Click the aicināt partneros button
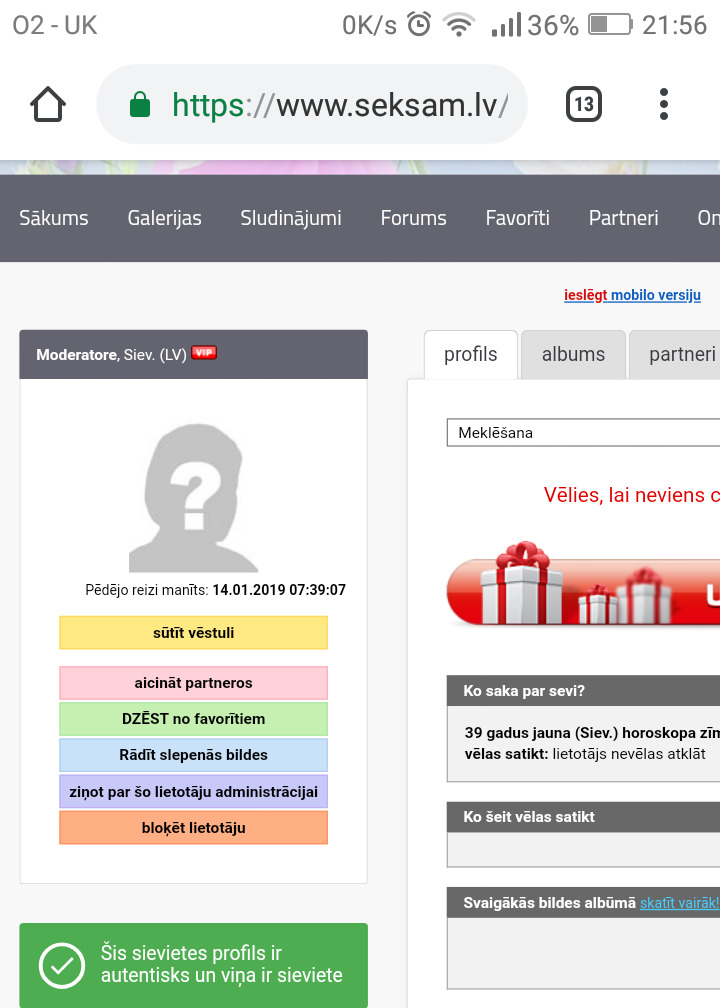Viewport: 720px width, 1008px height. click(193, 683)
